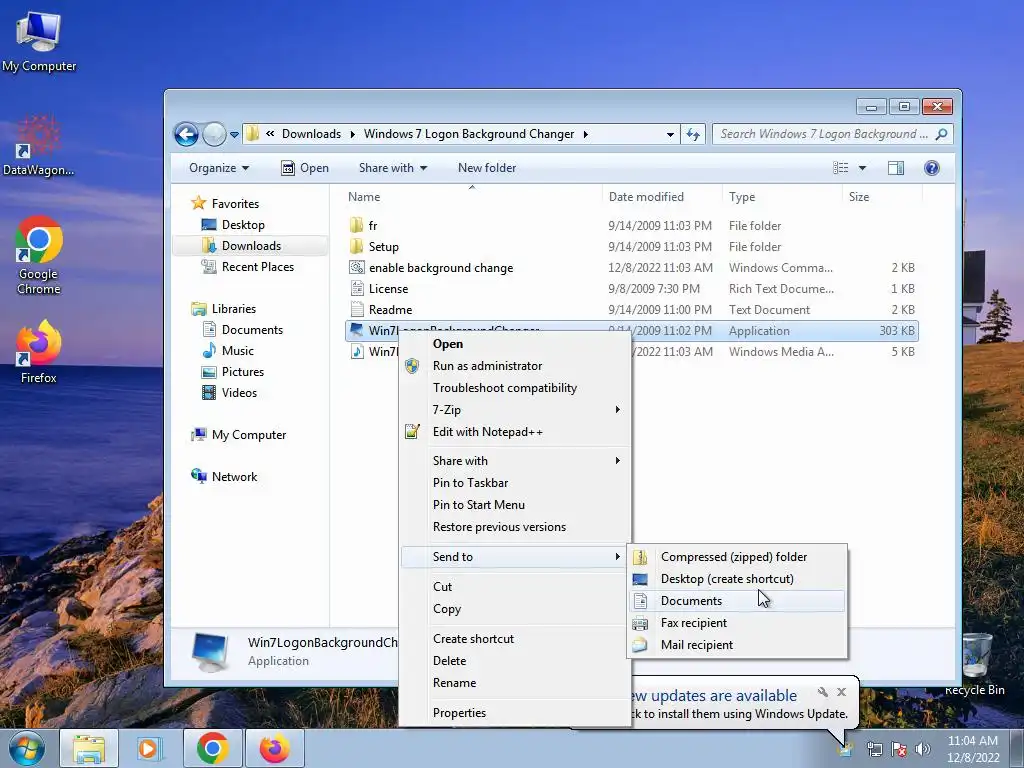Select the License document

[x=389, y=289]
